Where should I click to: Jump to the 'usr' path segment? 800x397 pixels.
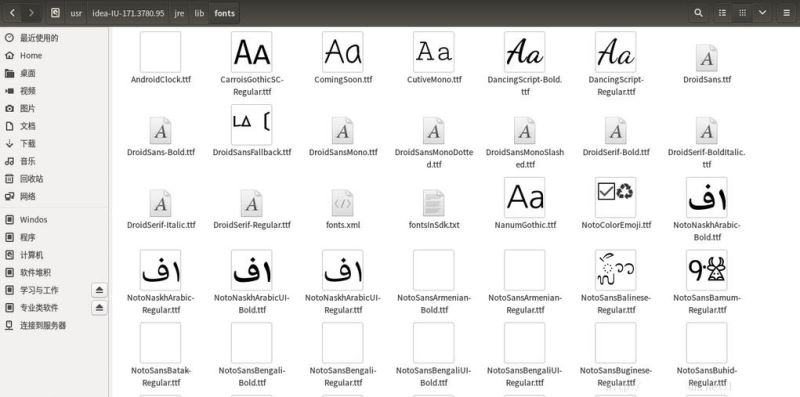click(76, 13)
